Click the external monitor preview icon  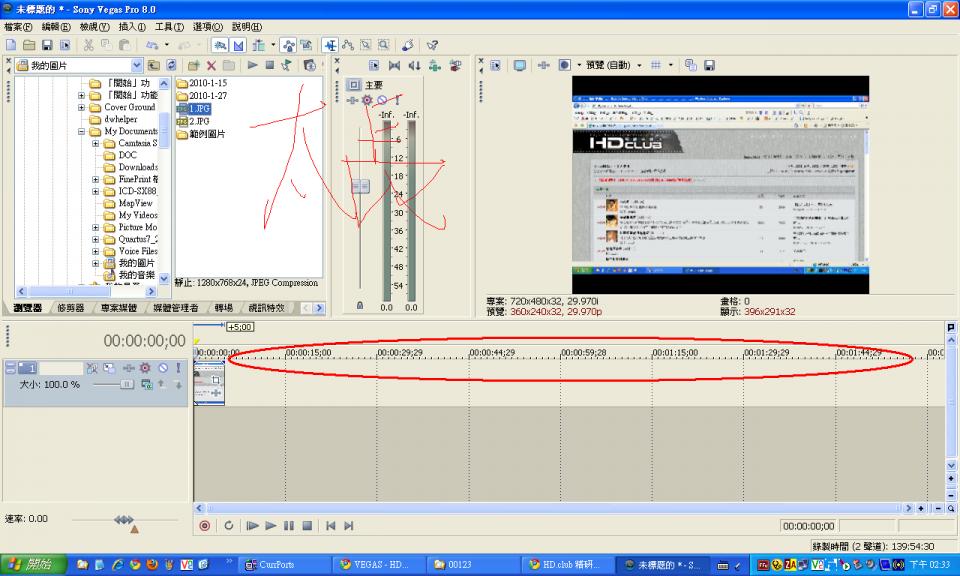[x=519, y=65]
